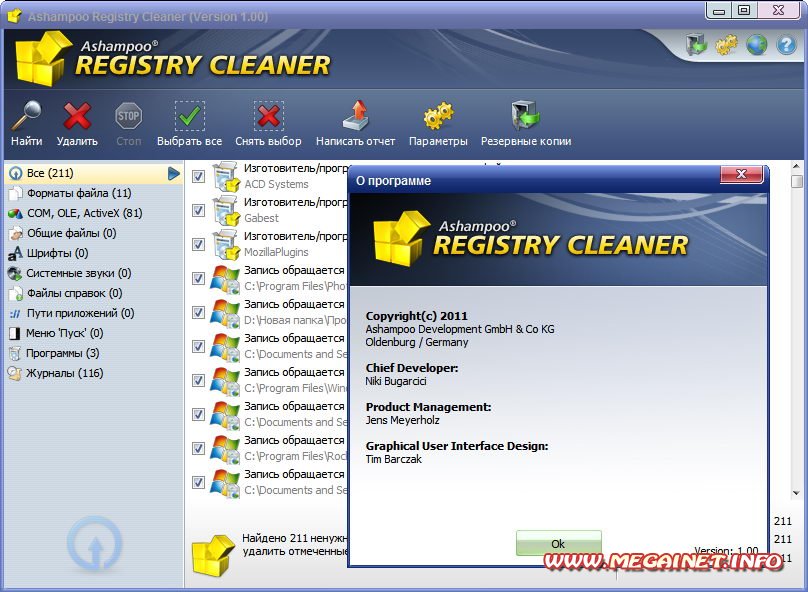Click Снять выбор red X icon
The width and height of the screenshot is (808, 592).
(268, 115)
